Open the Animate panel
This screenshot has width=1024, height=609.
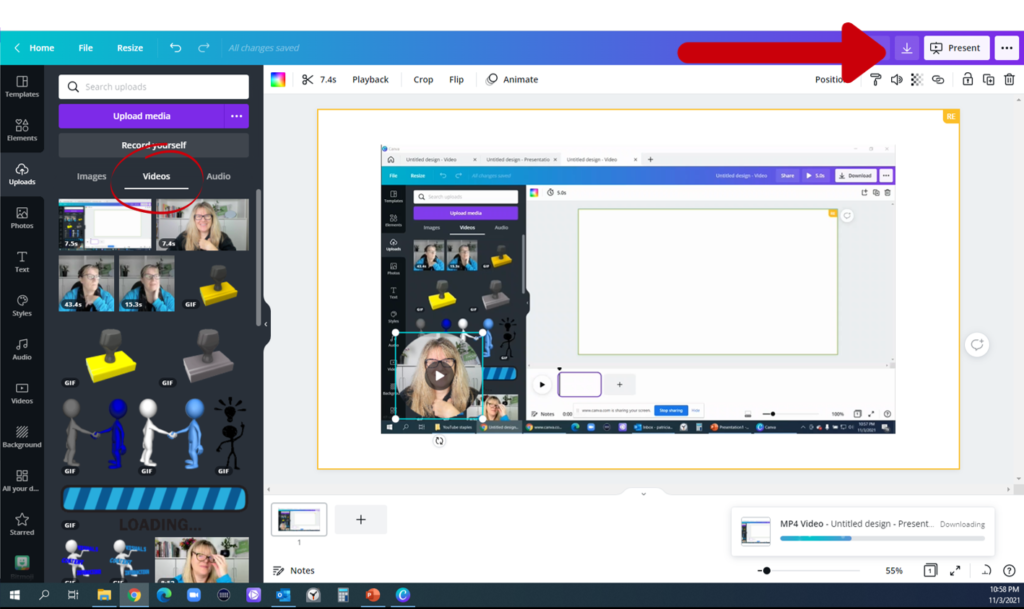tap(512, 79)
